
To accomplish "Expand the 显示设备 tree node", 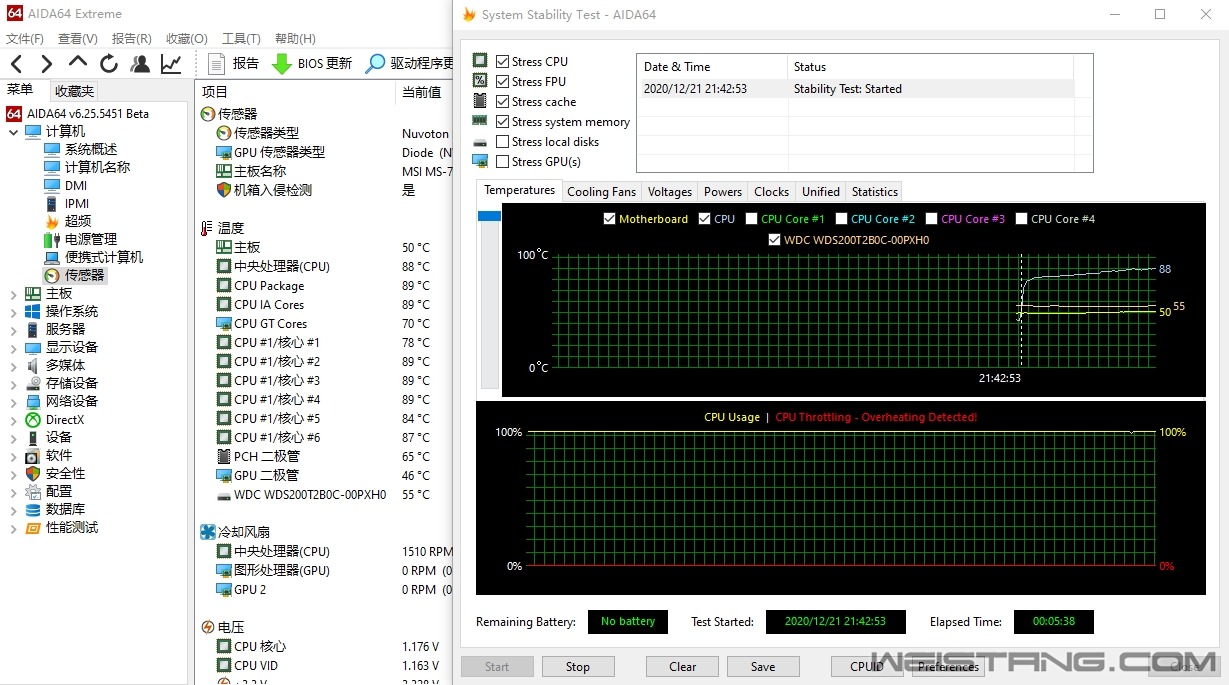I will click(13, 347).
